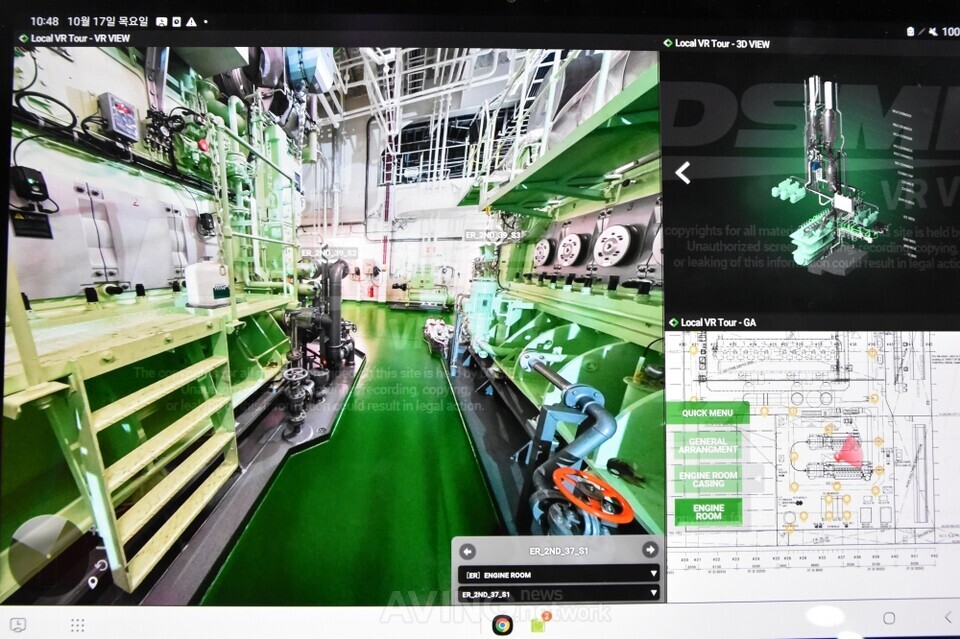Click the battery icon in status bar
Screen dimensions: 960x639
tap(910, 31)
